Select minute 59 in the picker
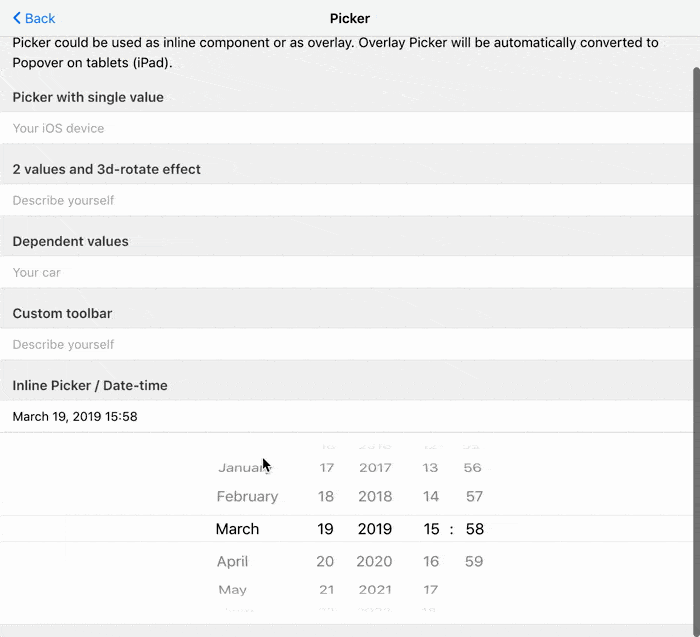 coord(474,561)
